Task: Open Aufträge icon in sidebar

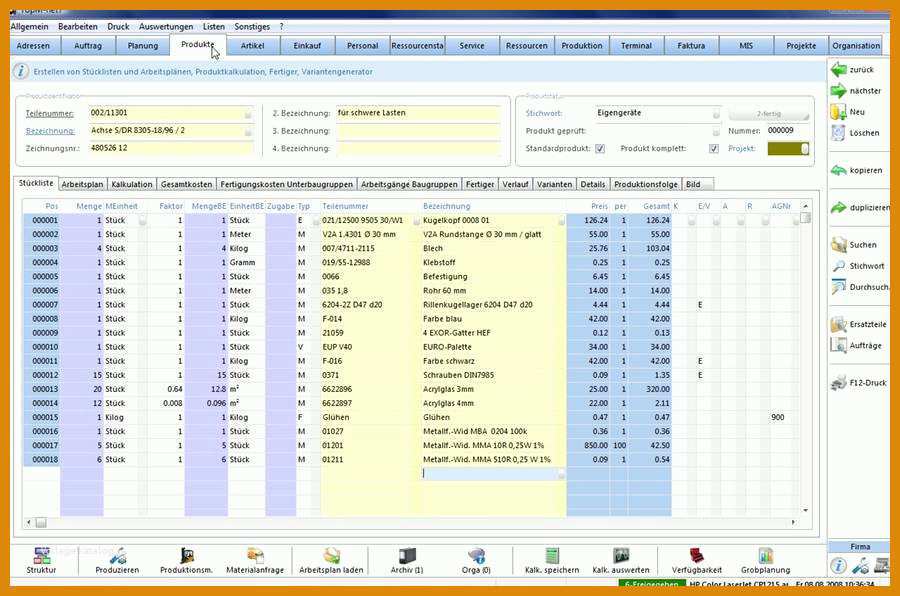Action: pyautogui.click(x=839, y=345)
